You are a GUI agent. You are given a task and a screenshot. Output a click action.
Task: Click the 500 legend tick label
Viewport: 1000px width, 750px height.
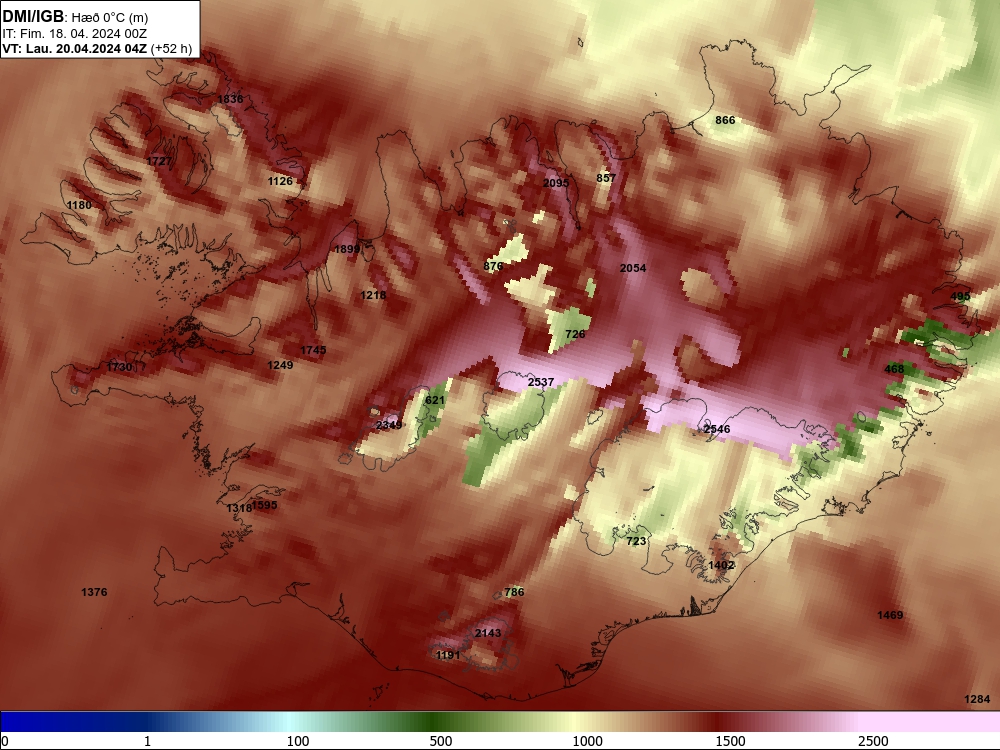pyautogui.click(x=441, y=741)
